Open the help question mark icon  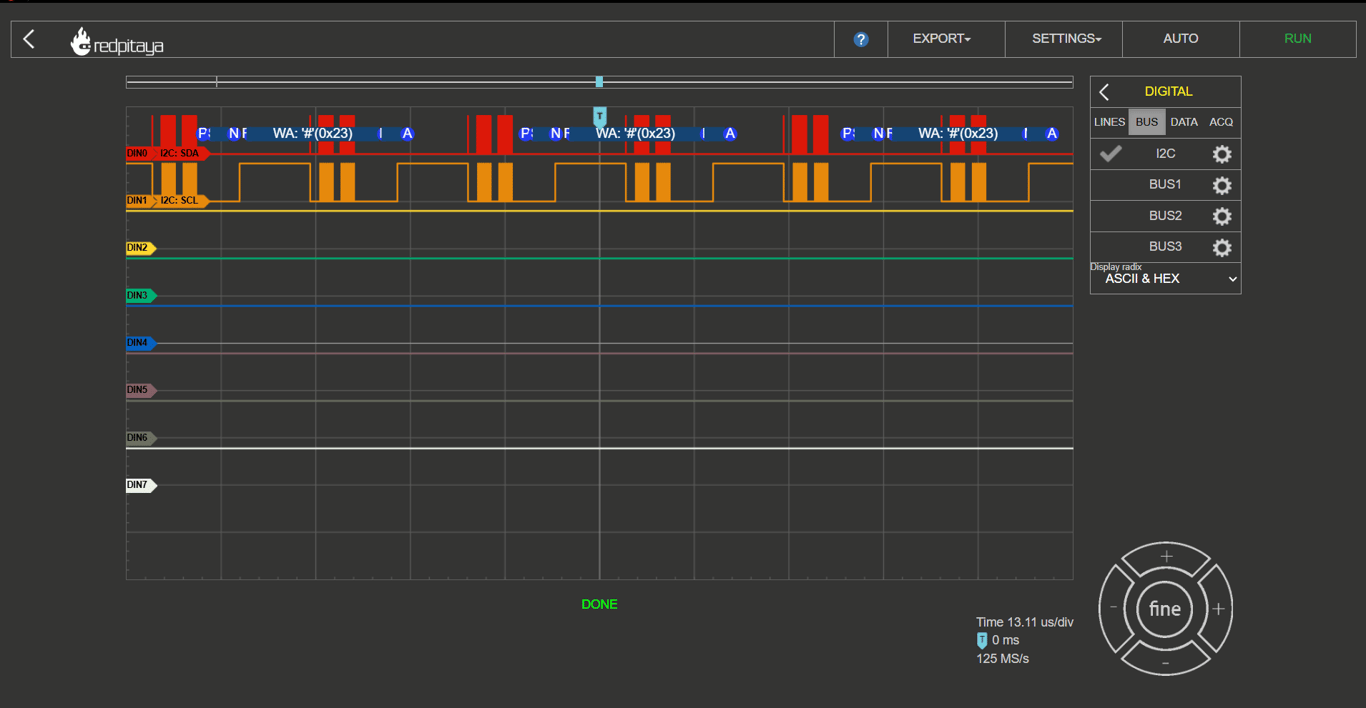(861, 40)
